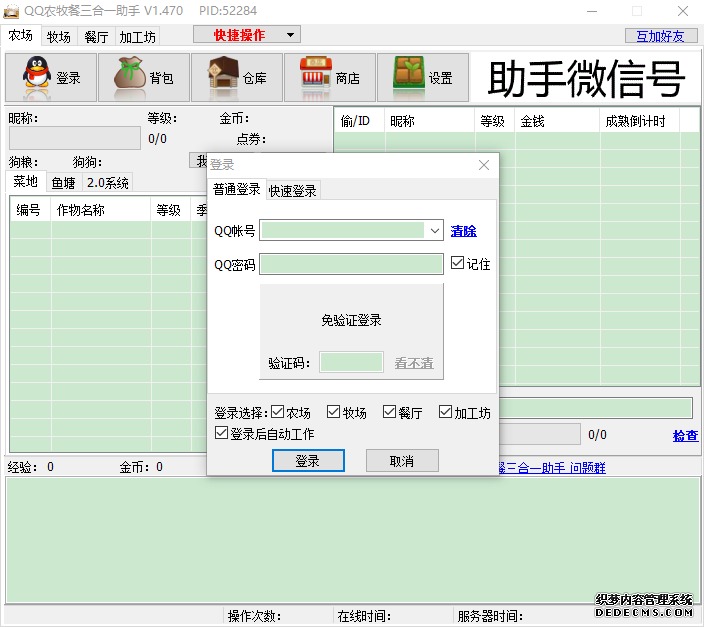
Task: Click the 检查 link
Action: 685,435
